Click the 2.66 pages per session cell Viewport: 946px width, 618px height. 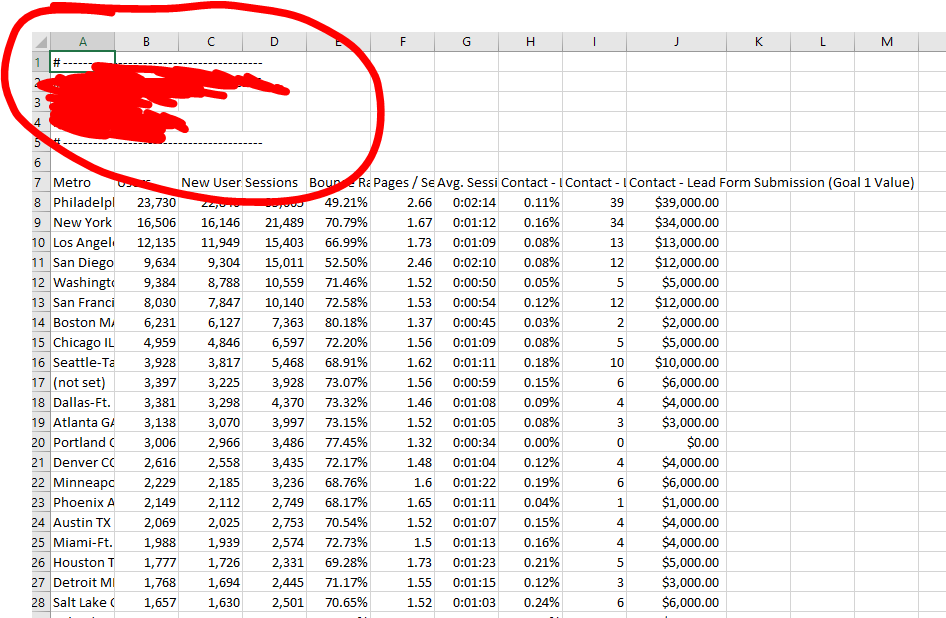click(x=402, y=203)
